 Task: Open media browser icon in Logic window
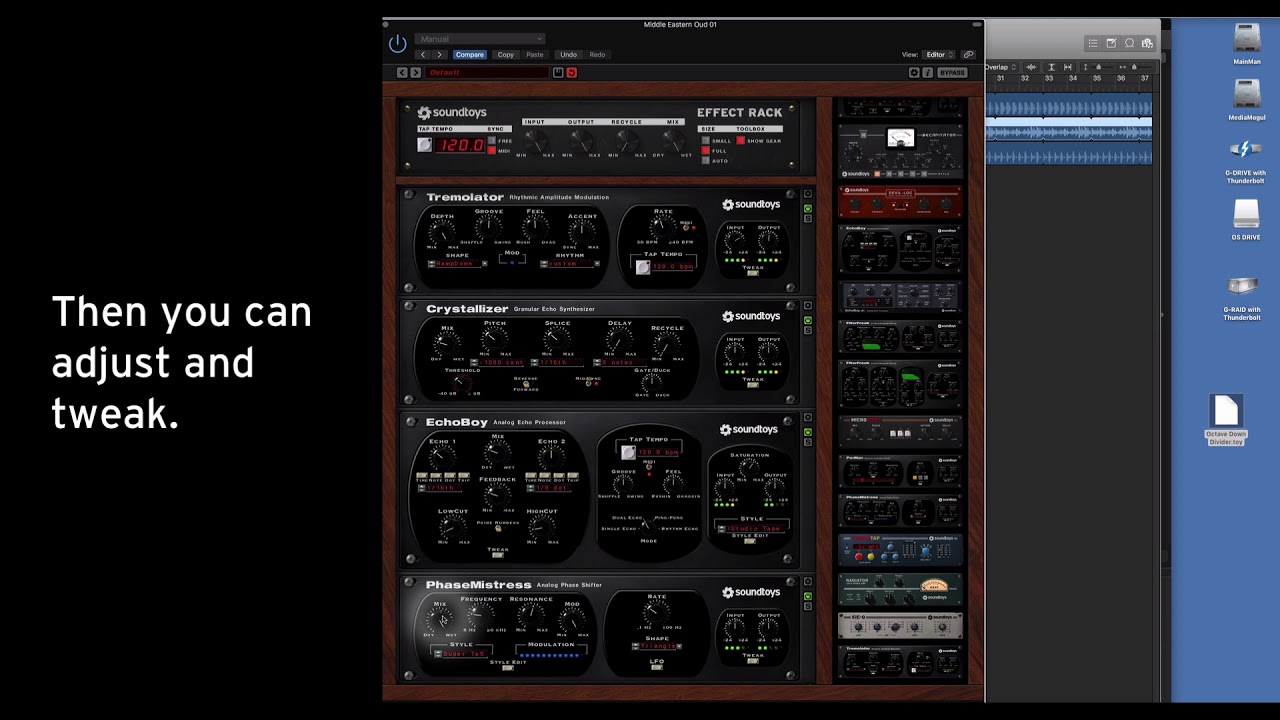click(1147, 43)
